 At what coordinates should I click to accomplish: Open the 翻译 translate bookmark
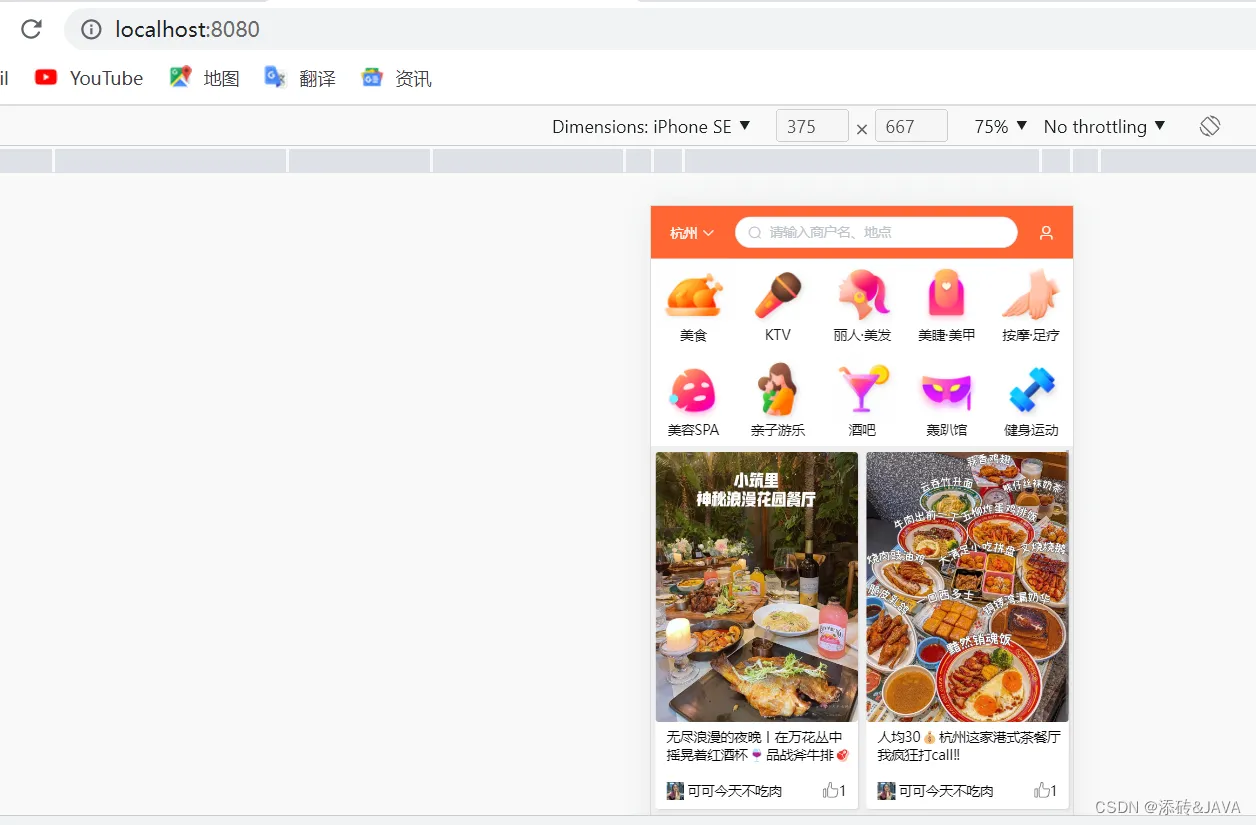[x=300, y=78]
